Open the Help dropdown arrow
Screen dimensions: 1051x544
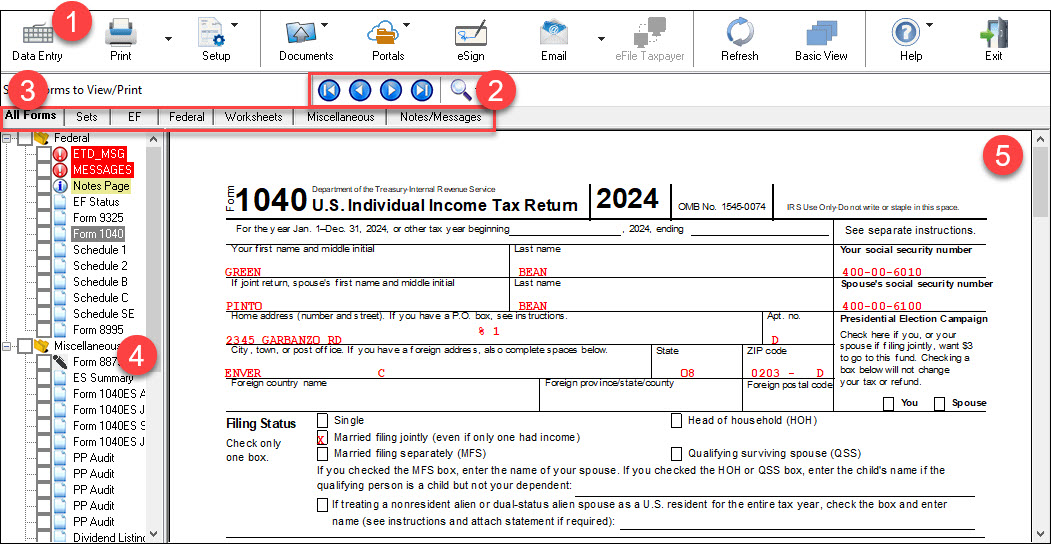[930, 25]
